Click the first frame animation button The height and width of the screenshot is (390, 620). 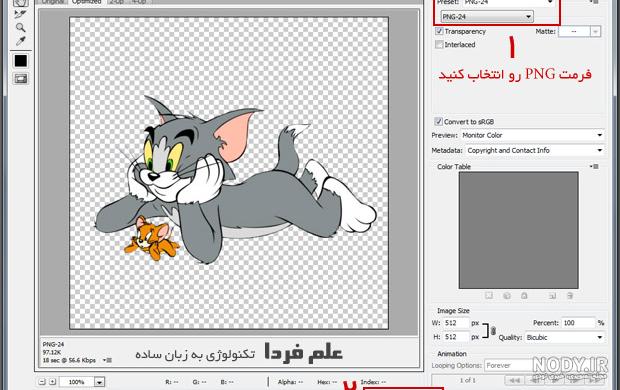tap(514, 380)
